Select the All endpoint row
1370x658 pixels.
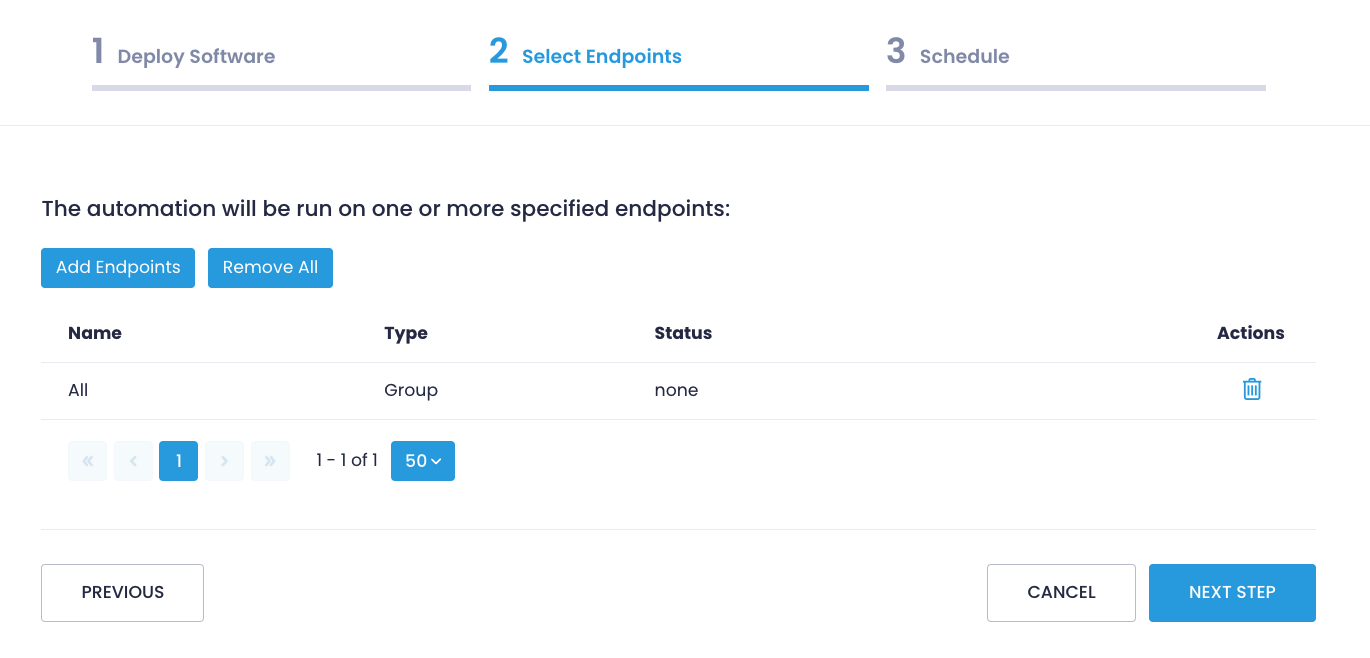pos(400,389)
